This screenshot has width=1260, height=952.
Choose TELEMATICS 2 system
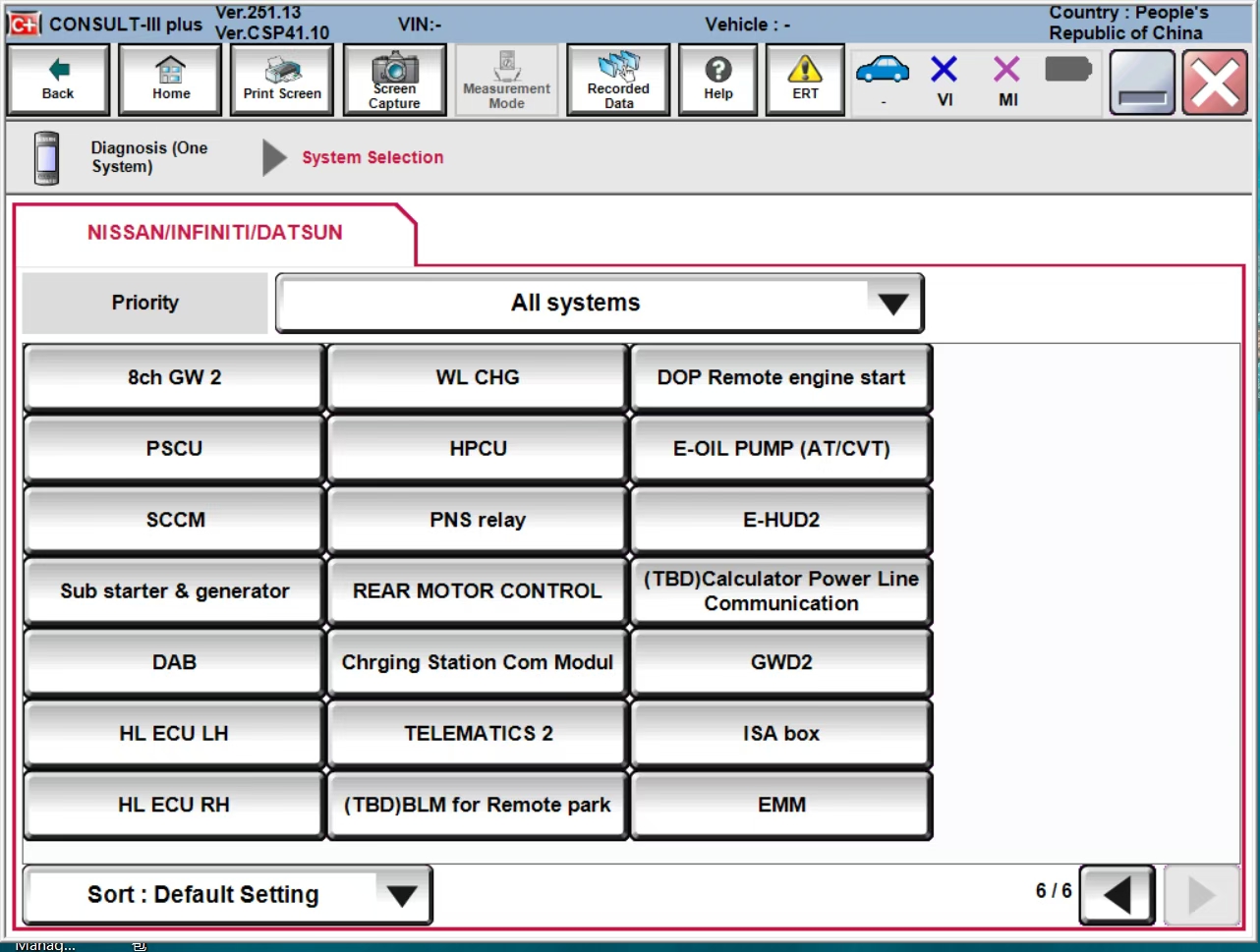pyautogui.click(x=478, y=734)
